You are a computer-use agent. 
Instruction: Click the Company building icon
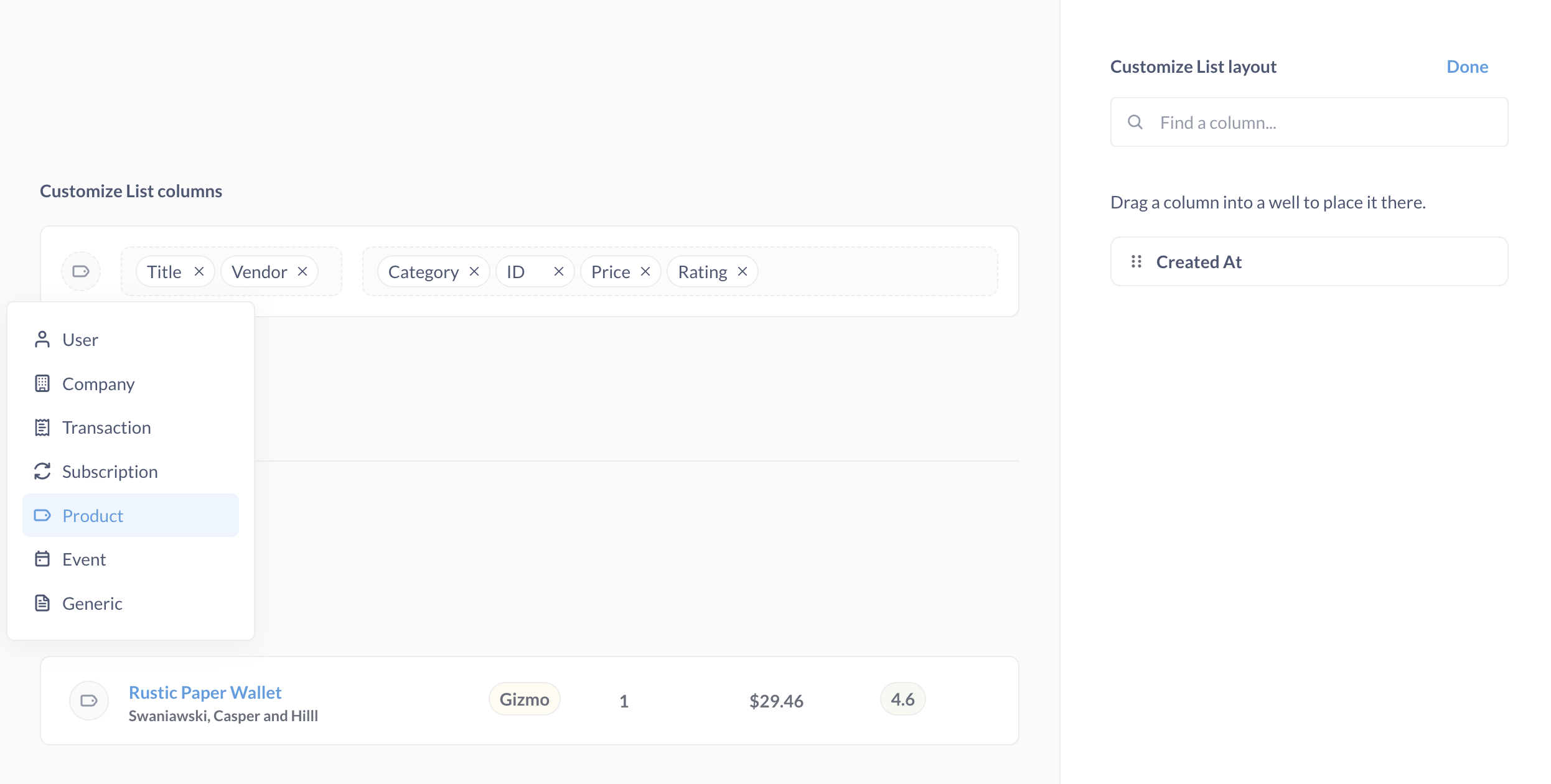42,383
